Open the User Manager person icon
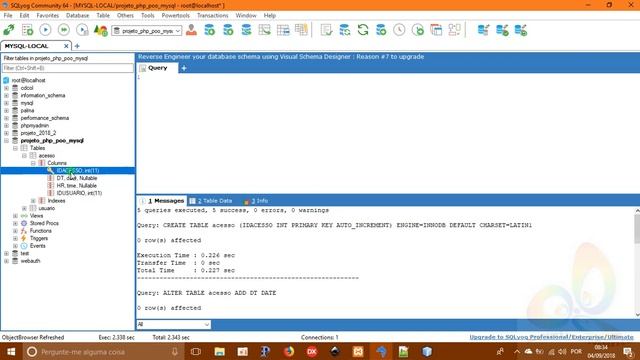640x360 pixels. (191, 30)
